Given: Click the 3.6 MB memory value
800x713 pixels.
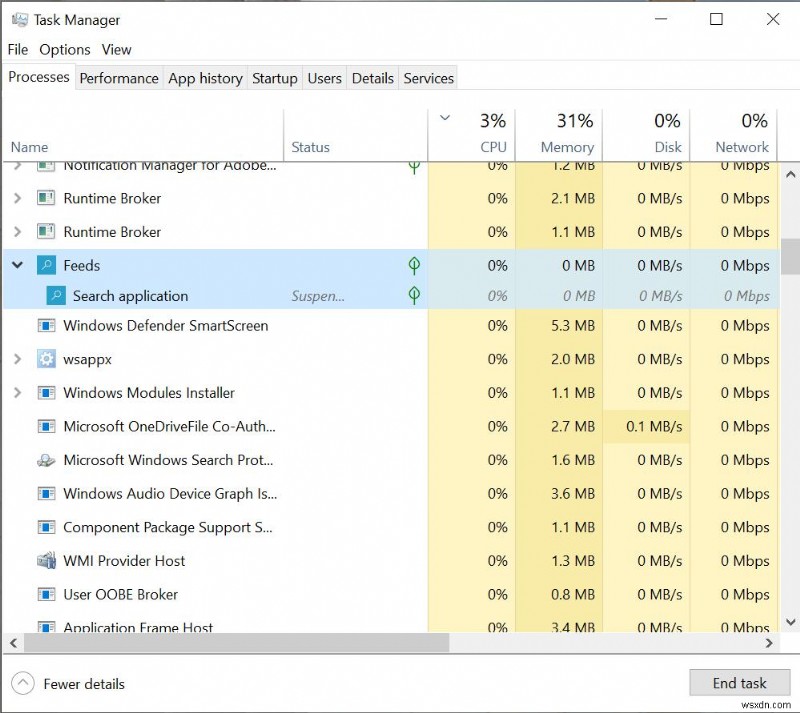Looking at the screenshot, I should pos(572,494).
